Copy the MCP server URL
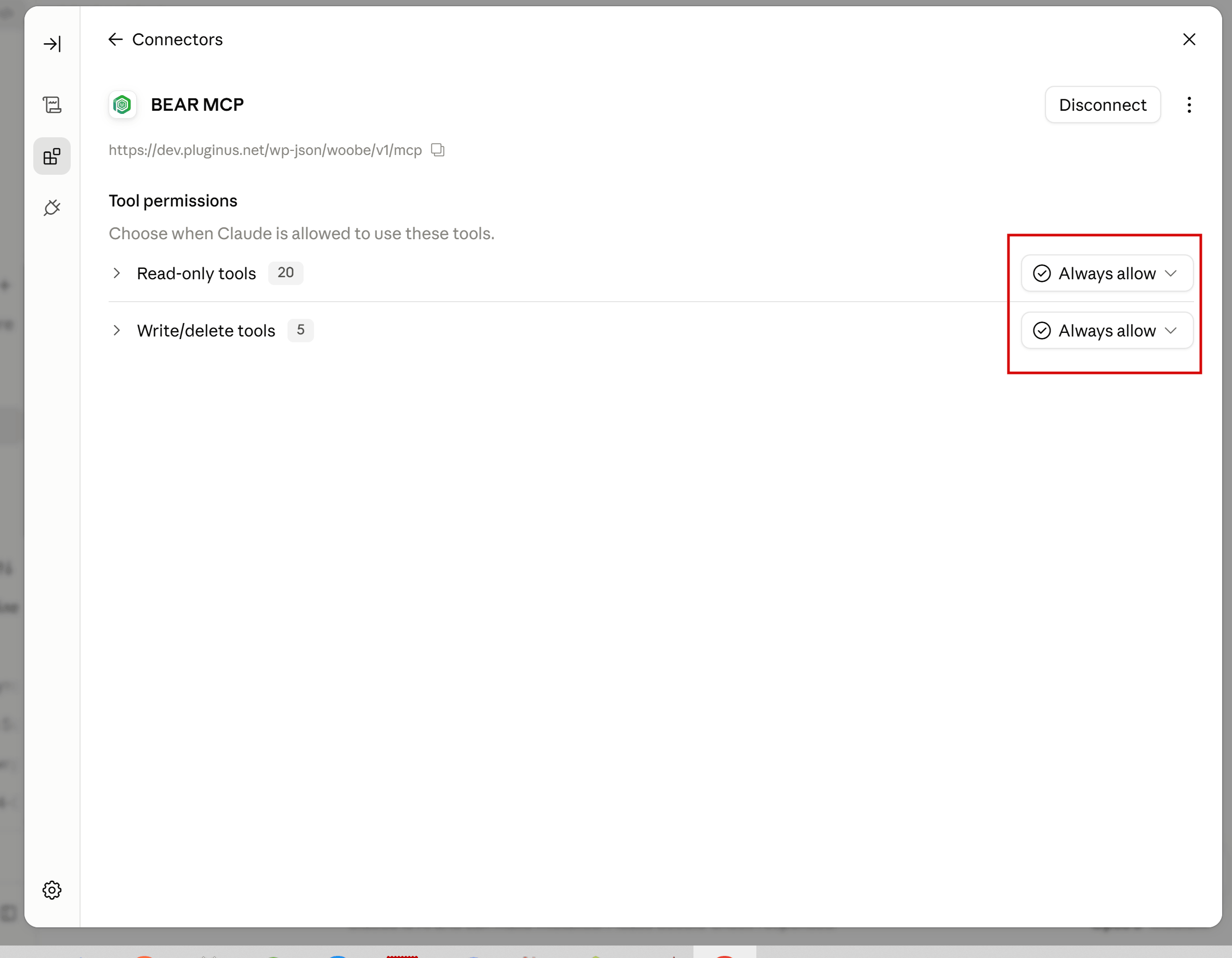 tap(438, 150)
